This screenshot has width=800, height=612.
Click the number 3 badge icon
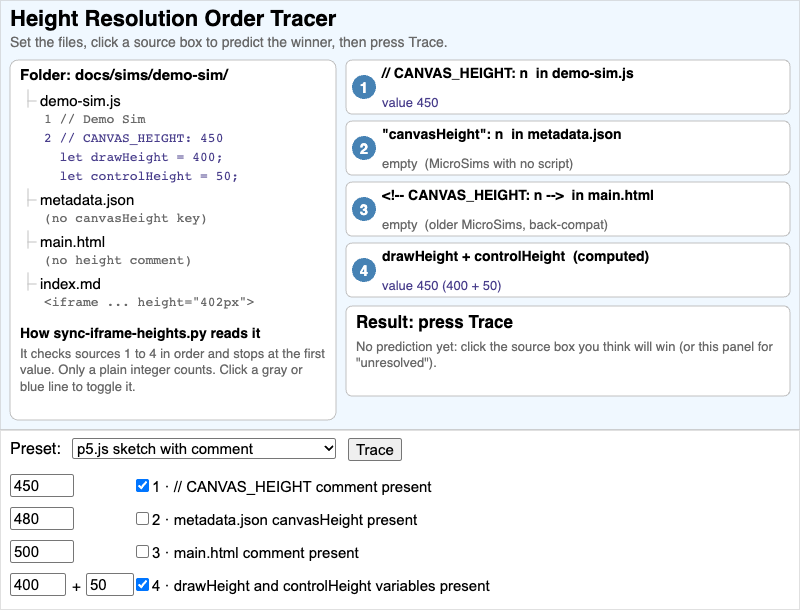point(364,209)
